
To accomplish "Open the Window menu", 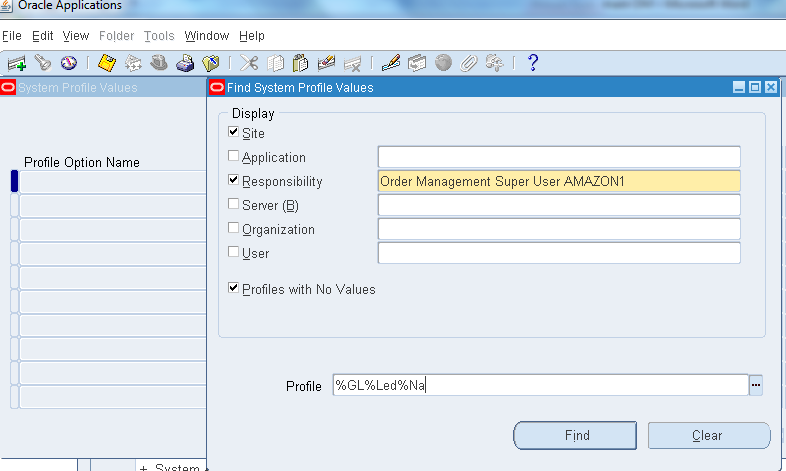I will point(207,36).
